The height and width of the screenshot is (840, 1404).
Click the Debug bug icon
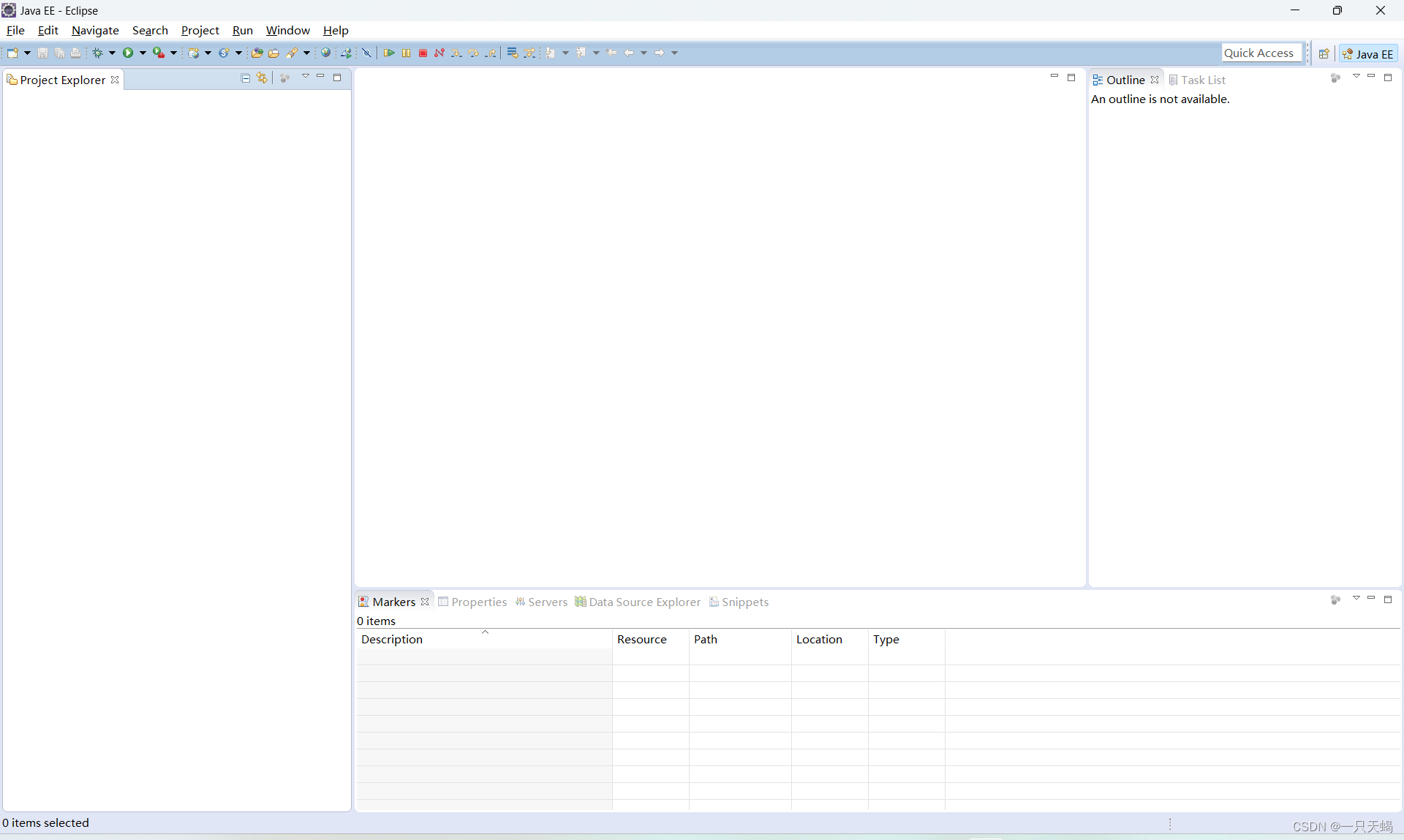pos(97,53)
